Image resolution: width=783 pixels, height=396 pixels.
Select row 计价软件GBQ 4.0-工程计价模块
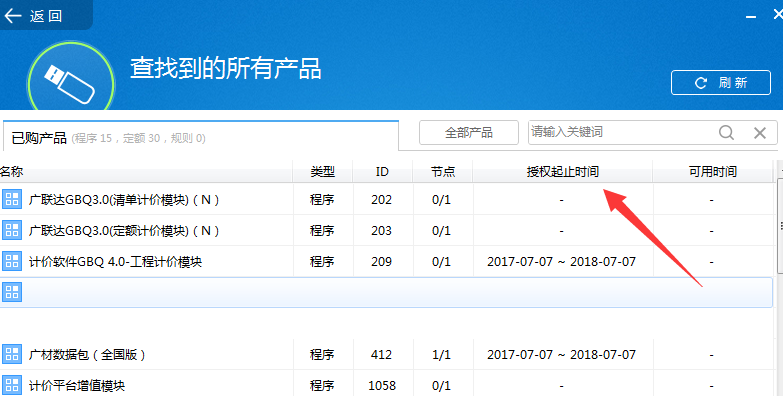(386, 261)
